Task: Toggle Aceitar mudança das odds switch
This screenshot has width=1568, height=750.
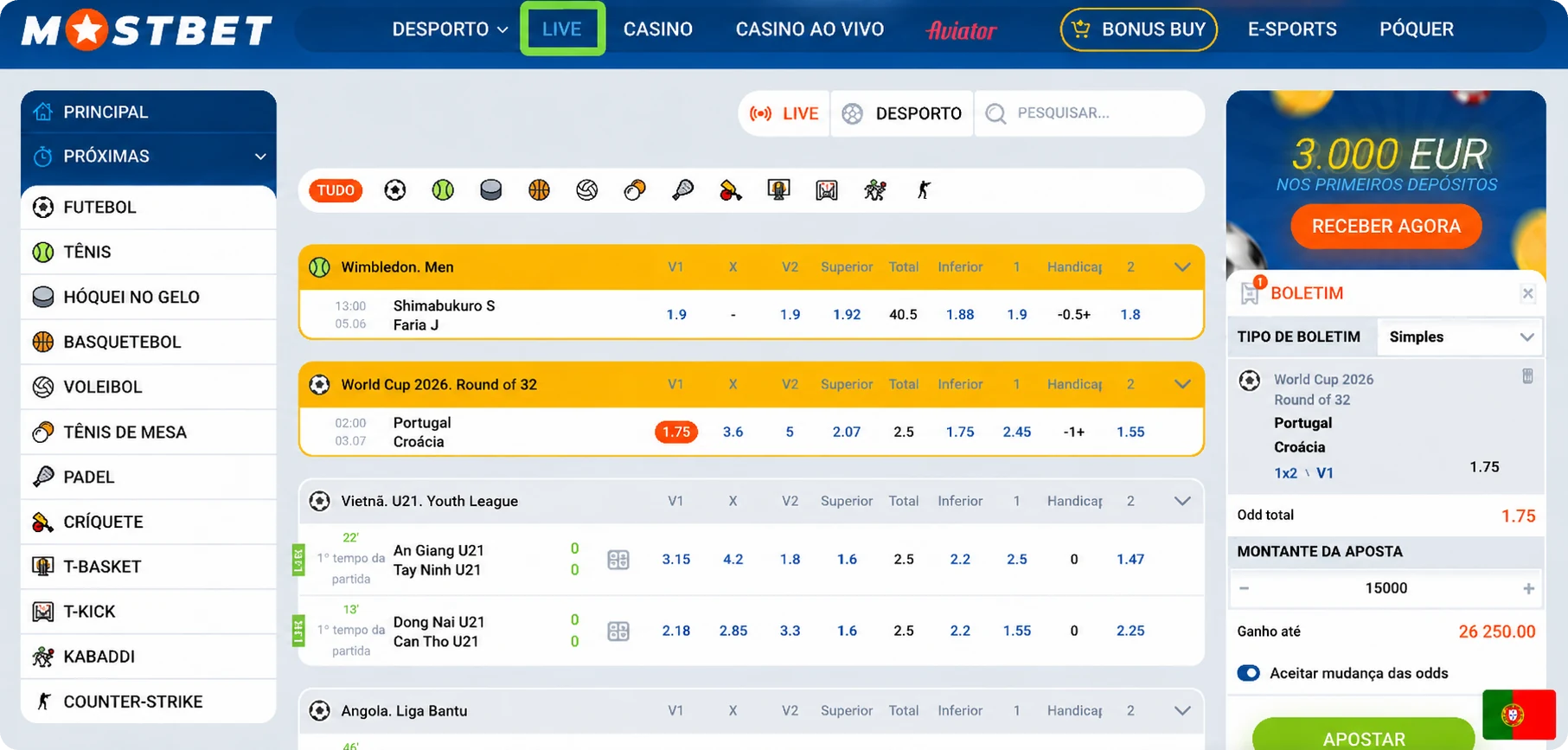Action: point(1248,673)
